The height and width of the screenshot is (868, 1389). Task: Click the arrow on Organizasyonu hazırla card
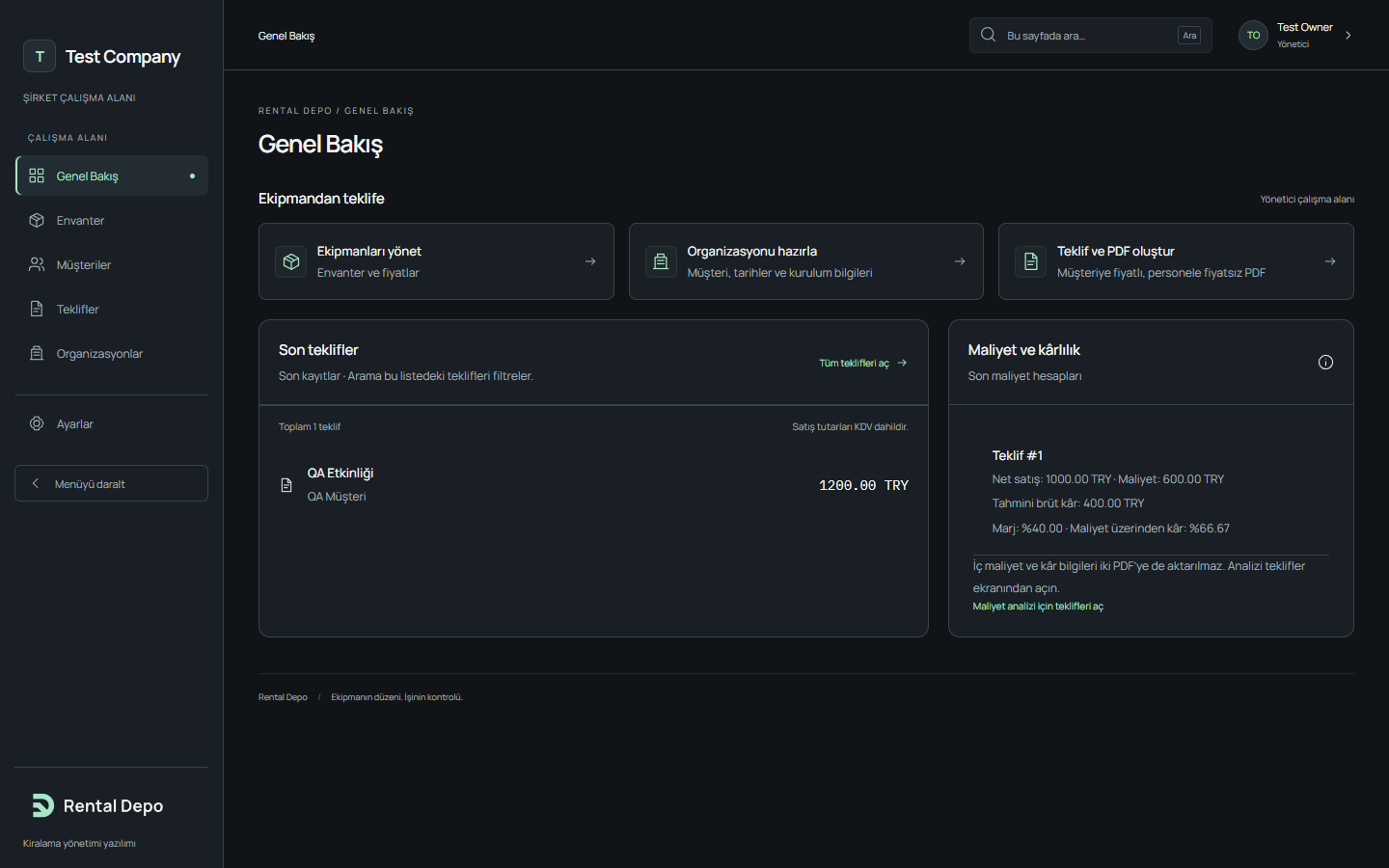coord(960,261)
